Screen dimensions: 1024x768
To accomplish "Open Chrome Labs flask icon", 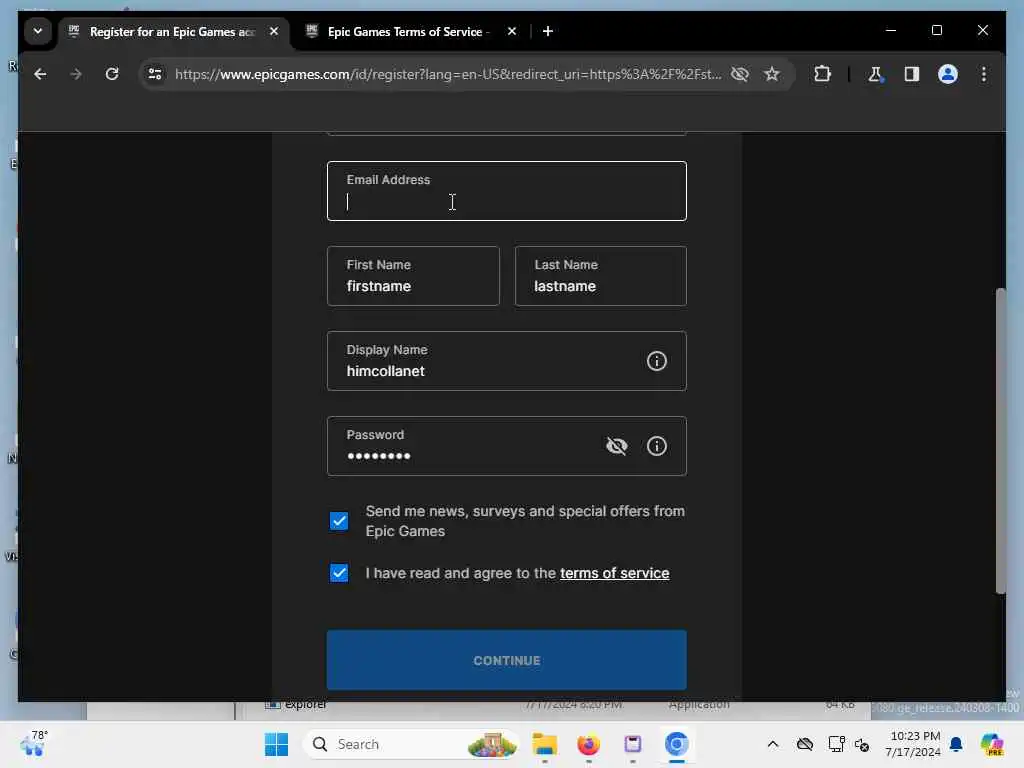I will coord(875,74).
